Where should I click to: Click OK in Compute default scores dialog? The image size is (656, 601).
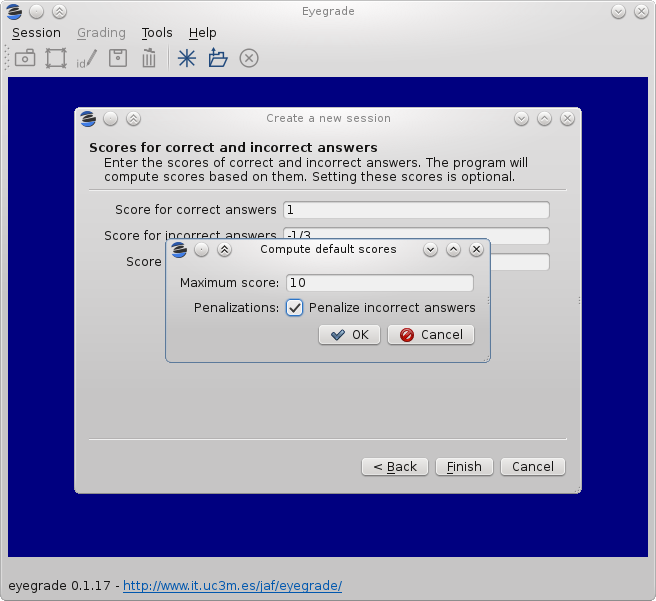(x=349, y=335)
